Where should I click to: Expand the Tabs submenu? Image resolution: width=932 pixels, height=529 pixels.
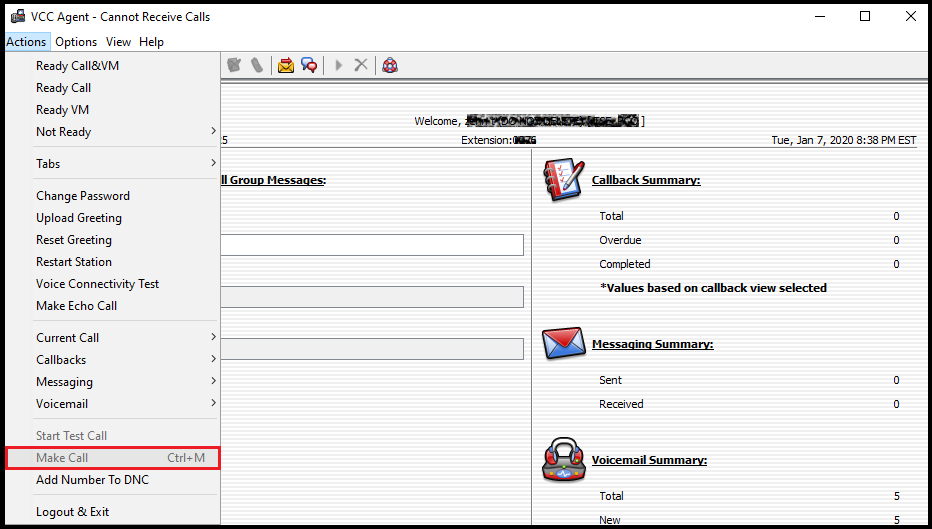(127, 163)
